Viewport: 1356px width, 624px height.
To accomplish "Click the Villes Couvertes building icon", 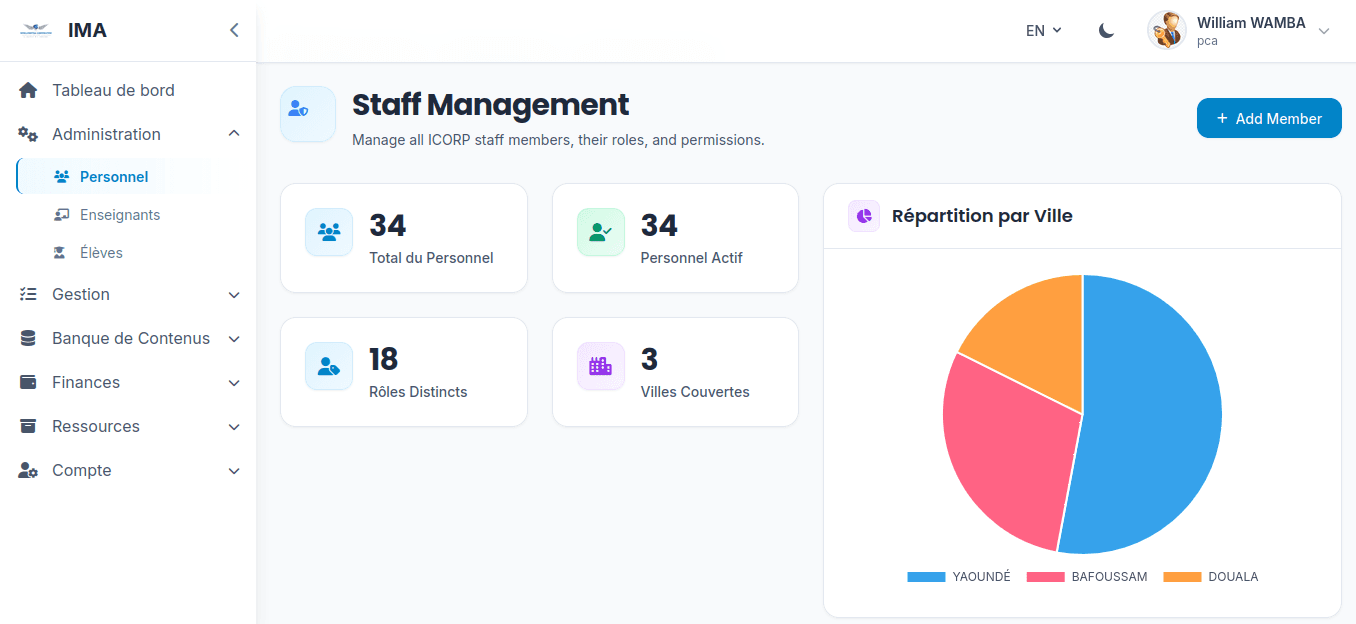I will [x=600, y=366].
